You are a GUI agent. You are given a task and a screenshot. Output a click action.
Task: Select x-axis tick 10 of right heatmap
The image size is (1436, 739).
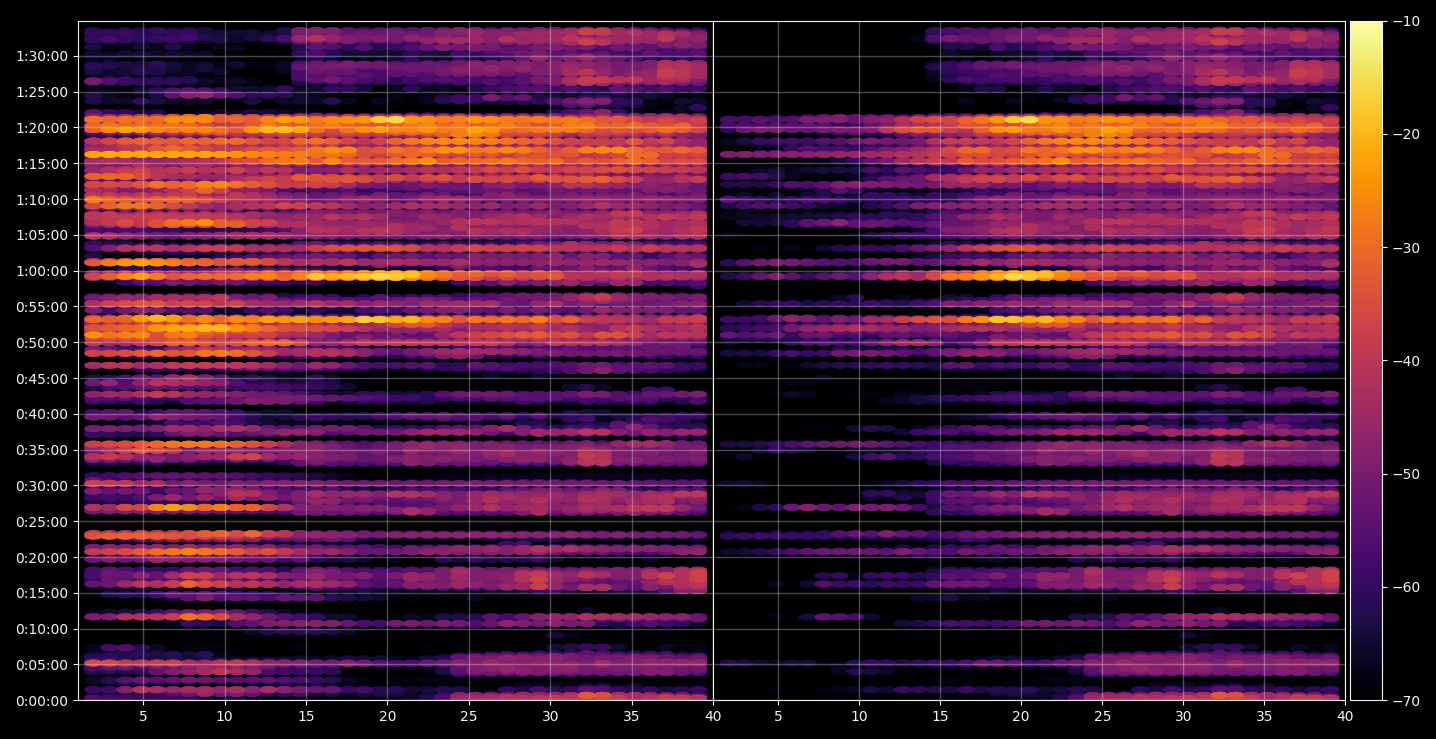pos(859,716)
